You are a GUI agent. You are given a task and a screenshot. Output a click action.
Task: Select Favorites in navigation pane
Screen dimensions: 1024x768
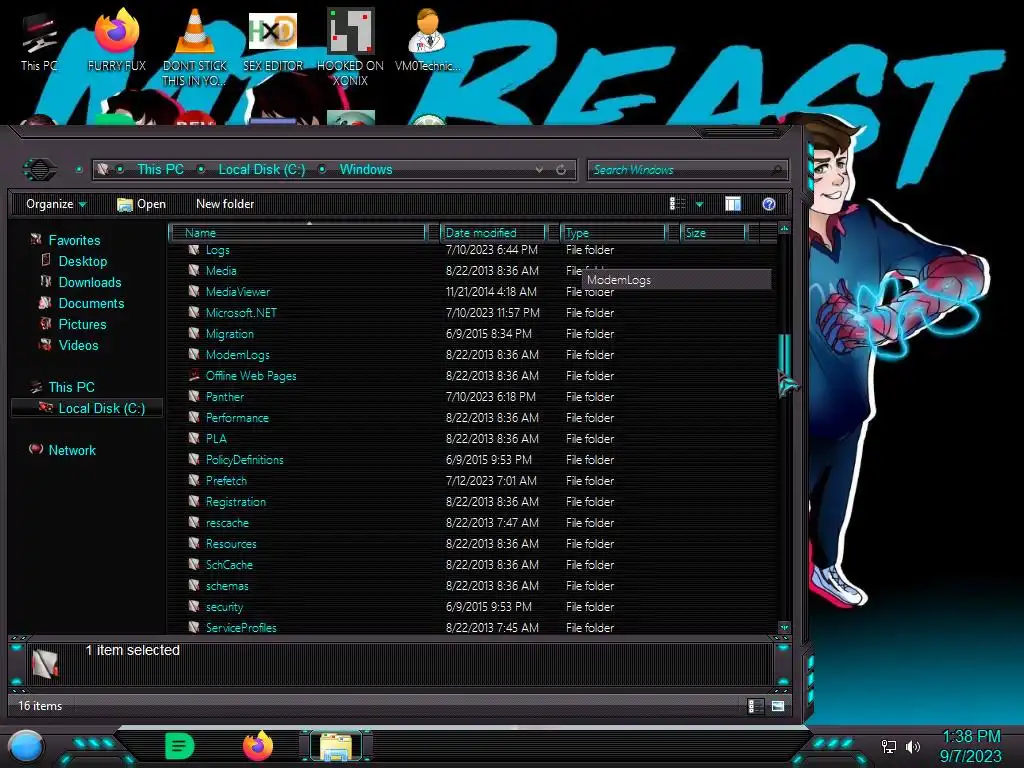pyautogui.click(x=65, y=240)
